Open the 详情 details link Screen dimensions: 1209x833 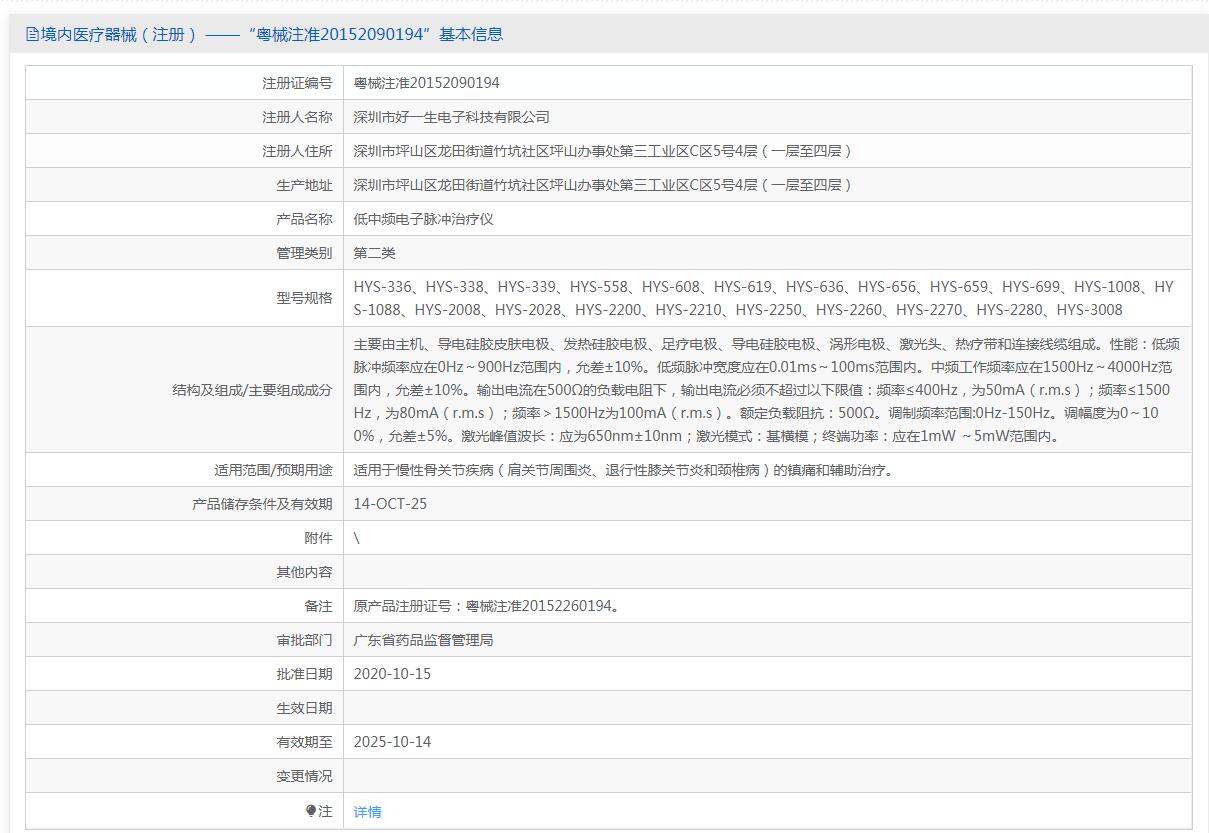point(367,812)
